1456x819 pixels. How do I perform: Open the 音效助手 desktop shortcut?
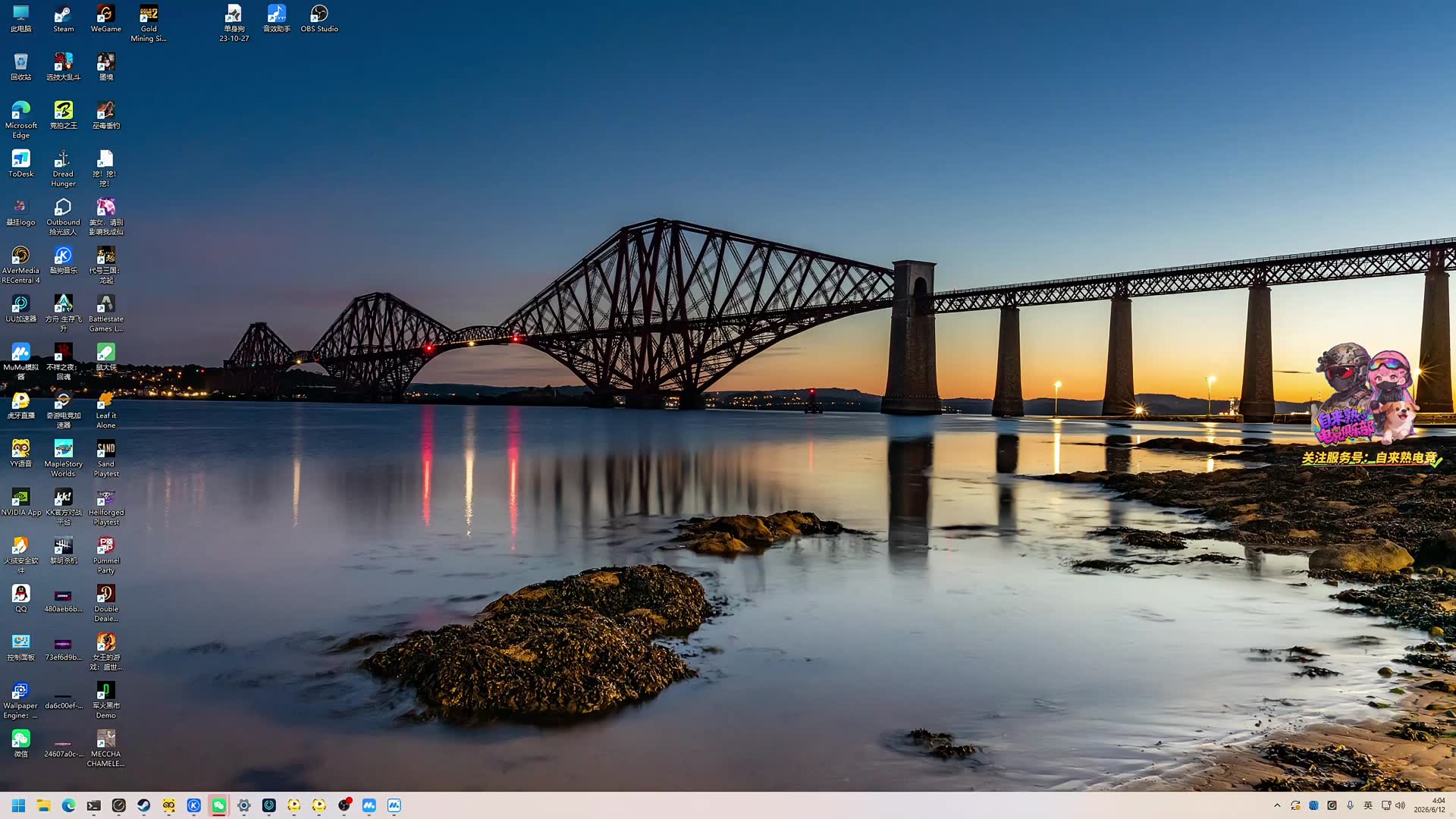pyautogui.click(x=277, y=19)
